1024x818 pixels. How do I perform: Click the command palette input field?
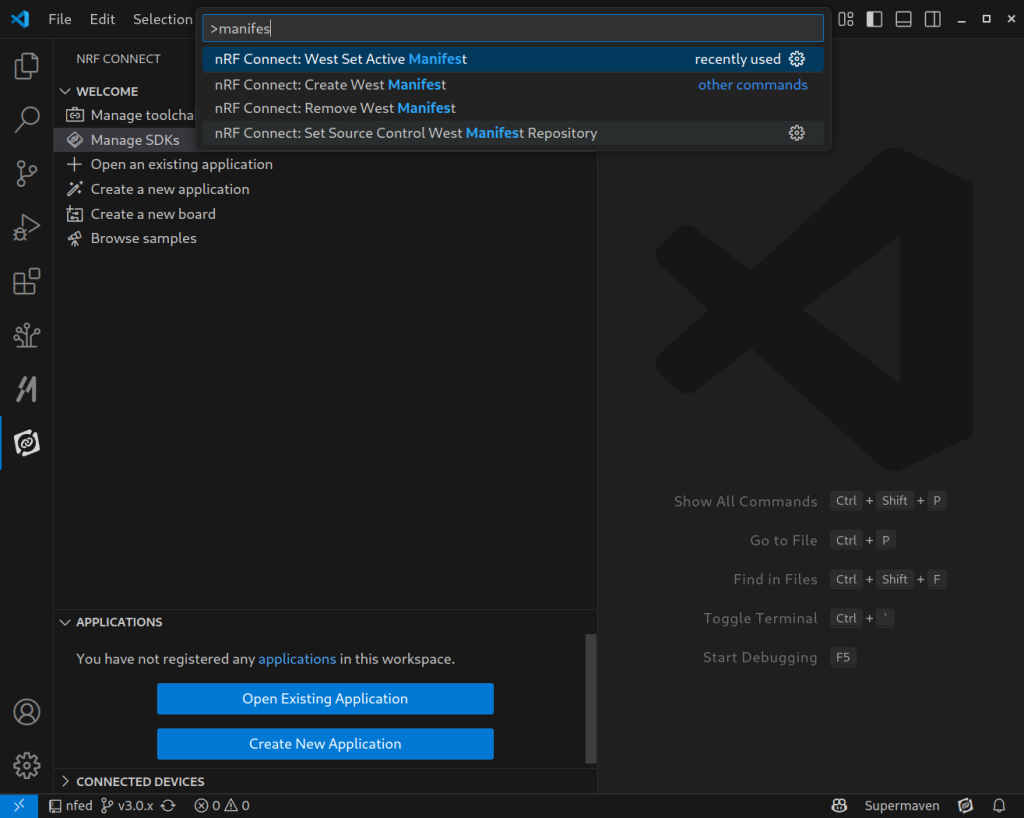513,29
